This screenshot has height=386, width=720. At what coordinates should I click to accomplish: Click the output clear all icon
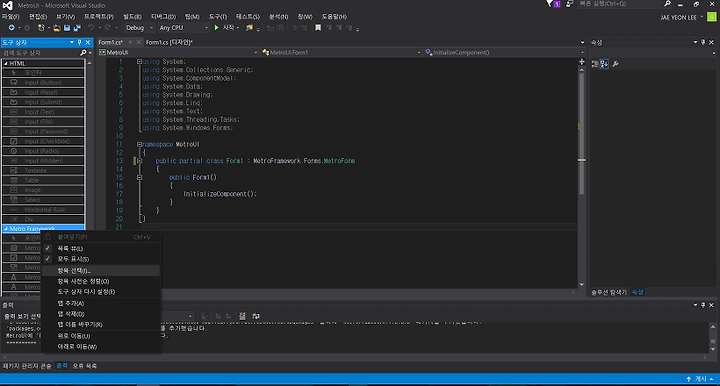pos(242,316)
